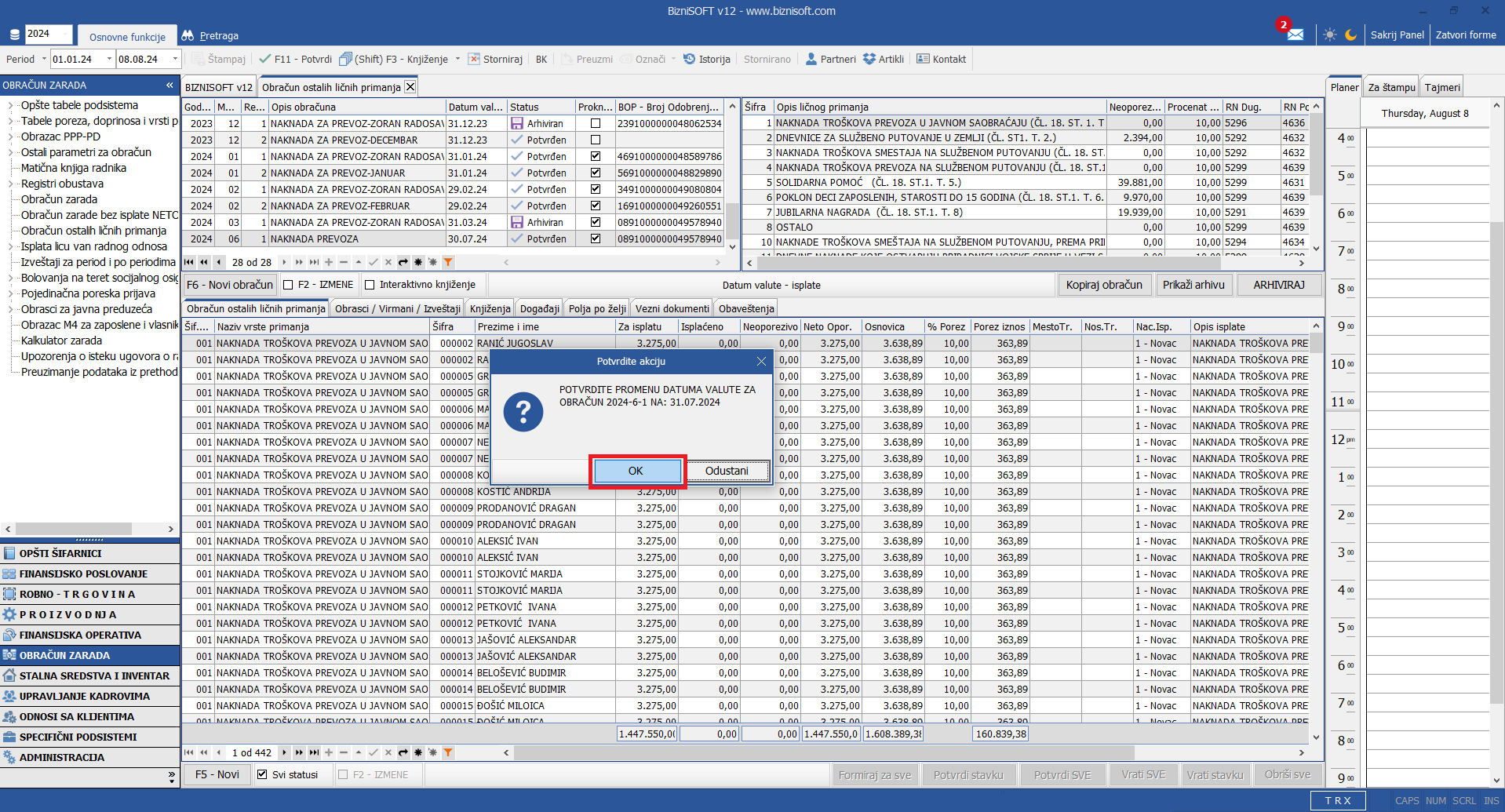1505x812 pixels.
Task: Toggle Interaktivno knjiženje checkbox
Action: click(x=370, y=285)
